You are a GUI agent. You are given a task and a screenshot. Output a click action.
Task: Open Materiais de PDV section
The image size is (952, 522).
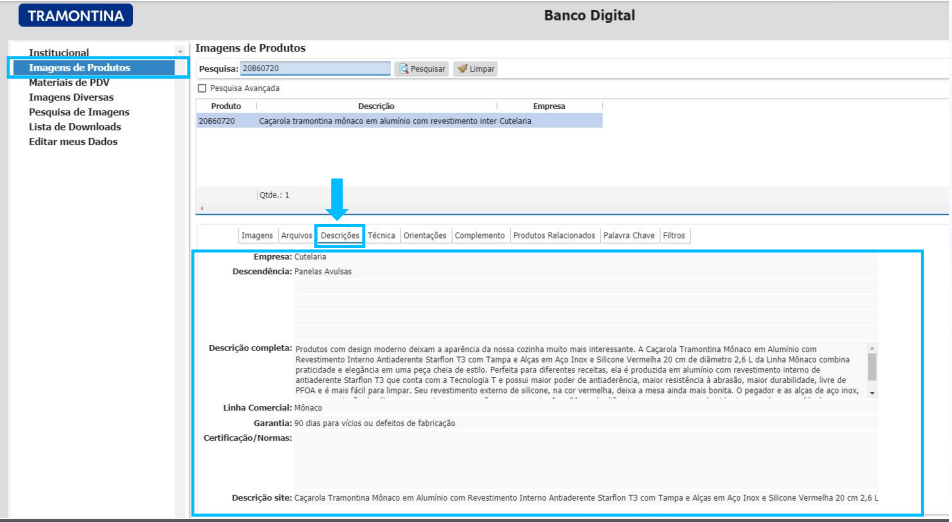pos(69,83)
